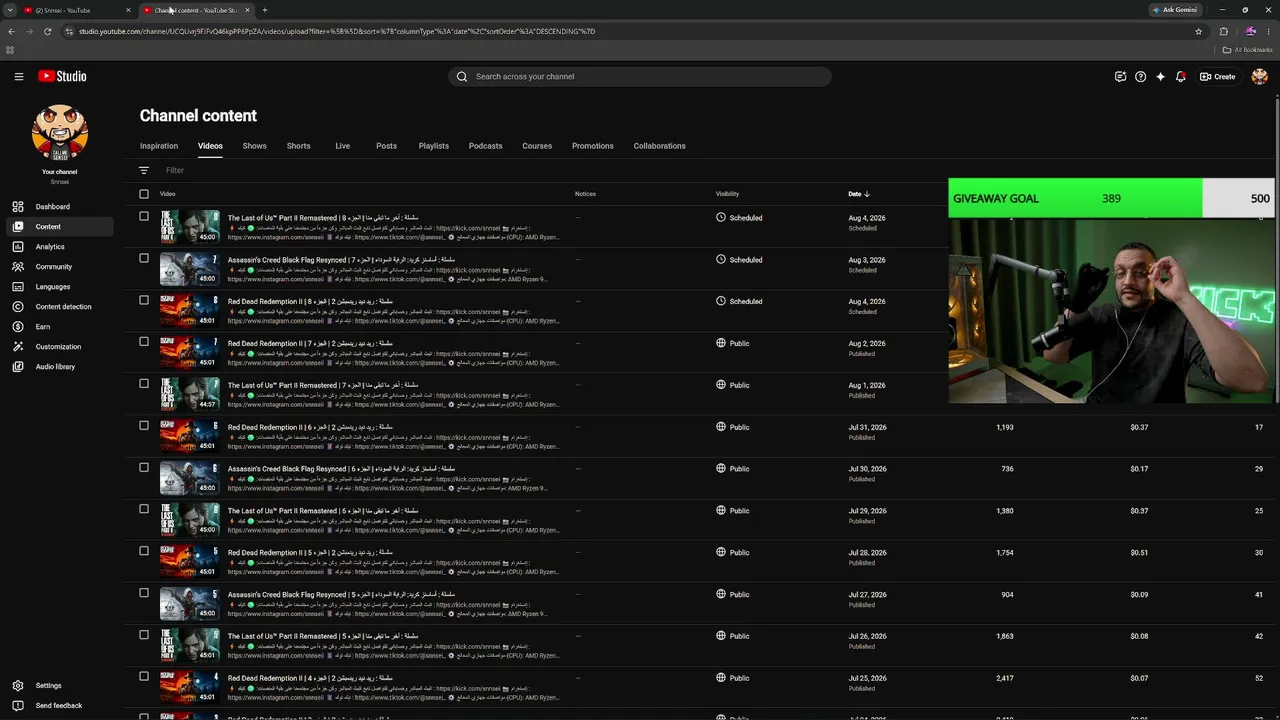Switch to the Playlists tab

433,146
